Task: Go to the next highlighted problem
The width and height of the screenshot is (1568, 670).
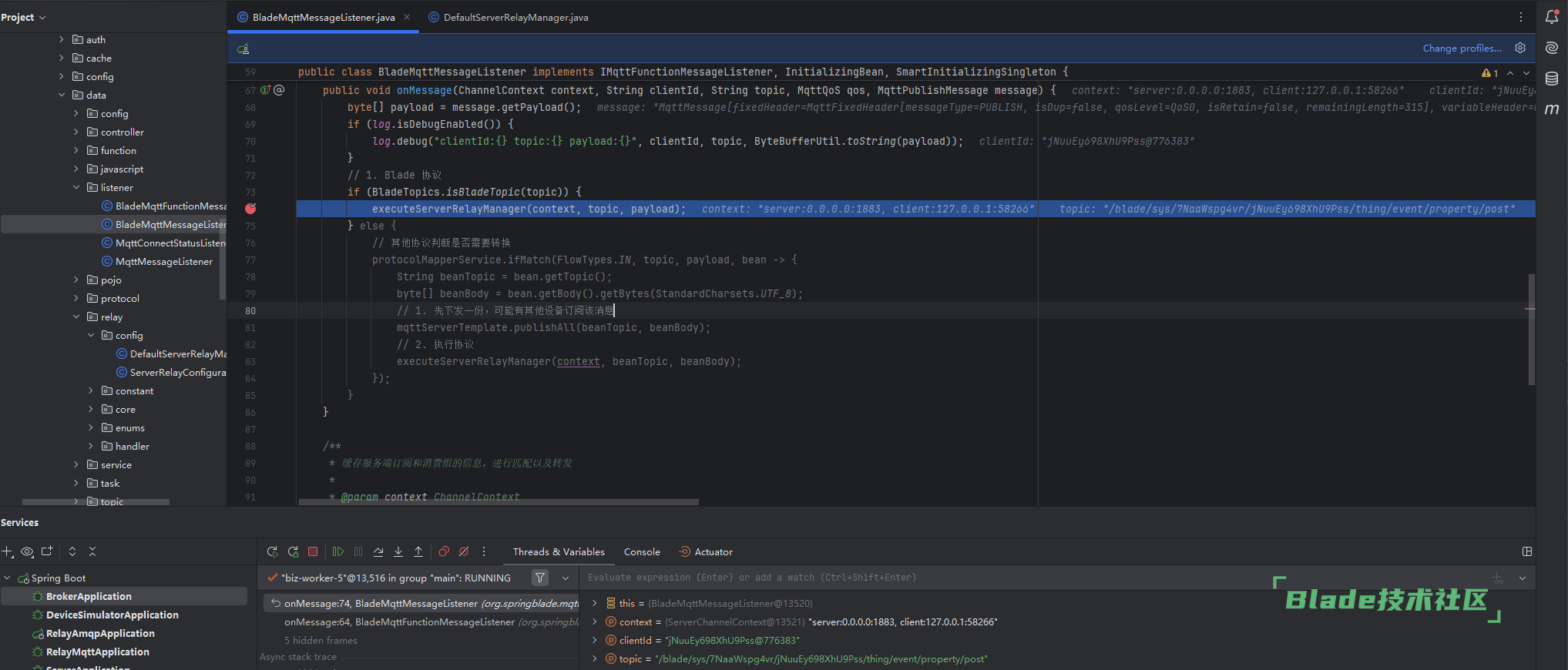Action: pos(1526,73)
